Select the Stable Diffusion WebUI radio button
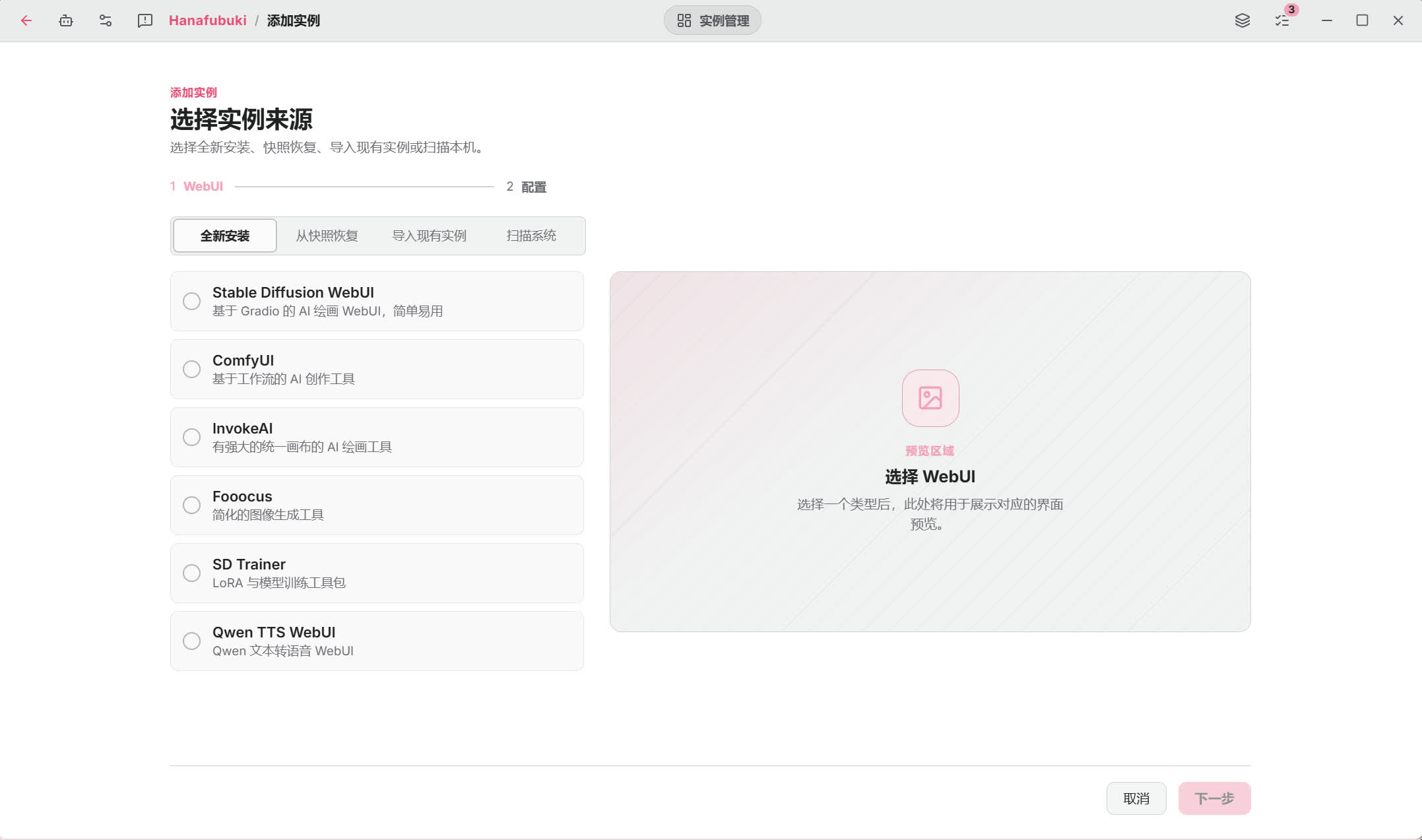The width and height of the screenshot is (1422, 840). [191, 301]
